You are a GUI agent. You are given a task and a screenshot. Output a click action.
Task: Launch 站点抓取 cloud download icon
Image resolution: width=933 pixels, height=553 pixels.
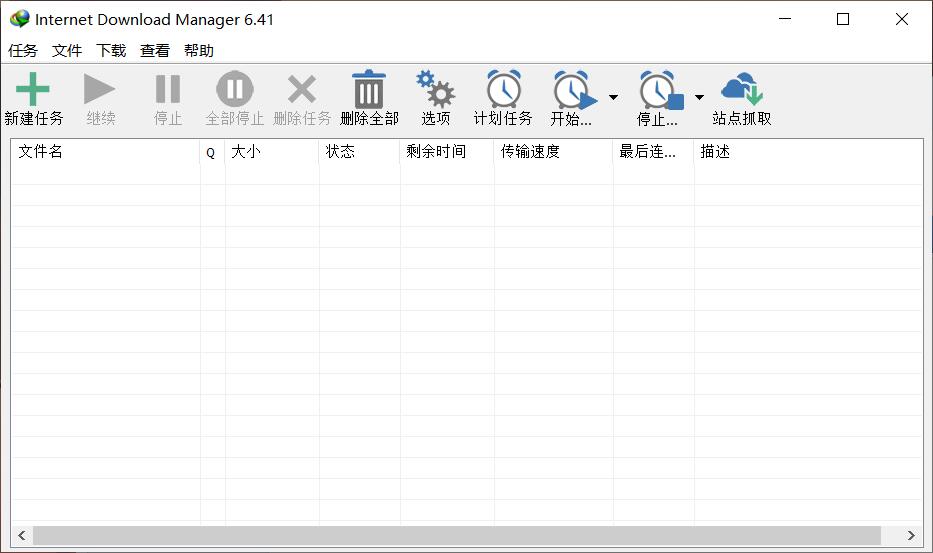point(741,89)
